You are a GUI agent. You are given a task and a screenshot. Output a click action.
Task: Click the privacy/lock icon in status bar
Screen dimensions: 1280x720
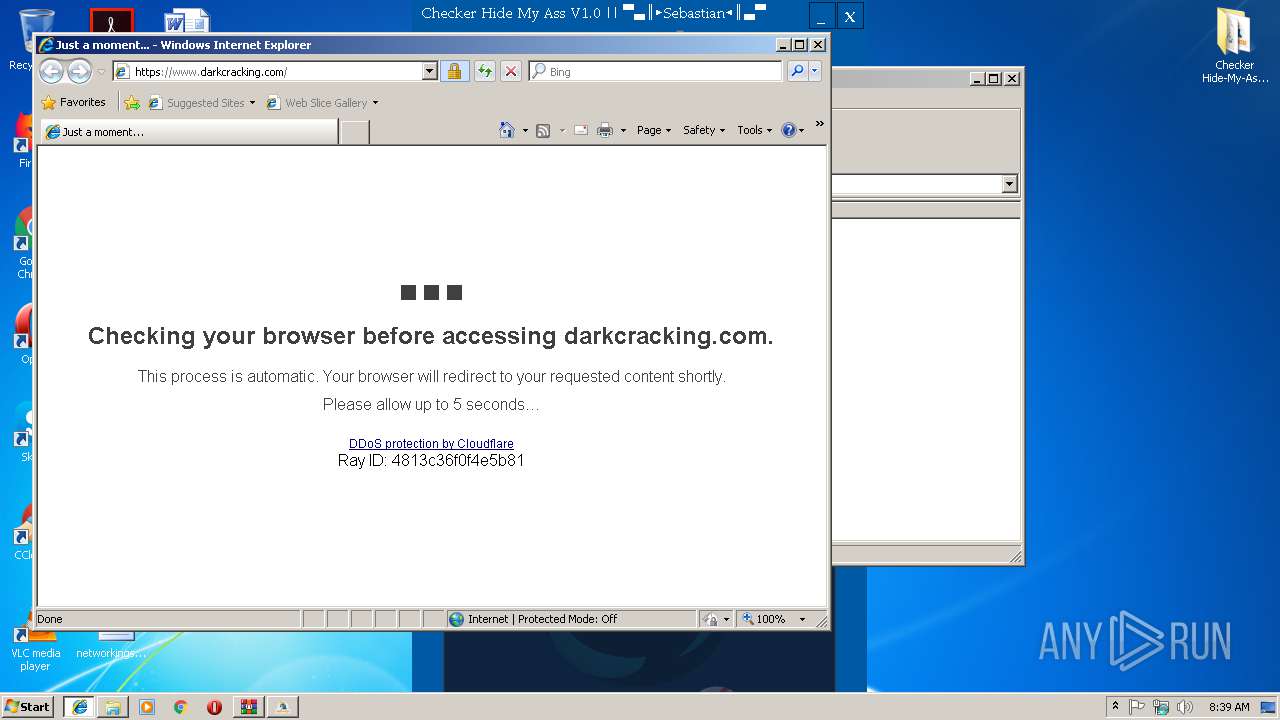(x=710, y=619)
